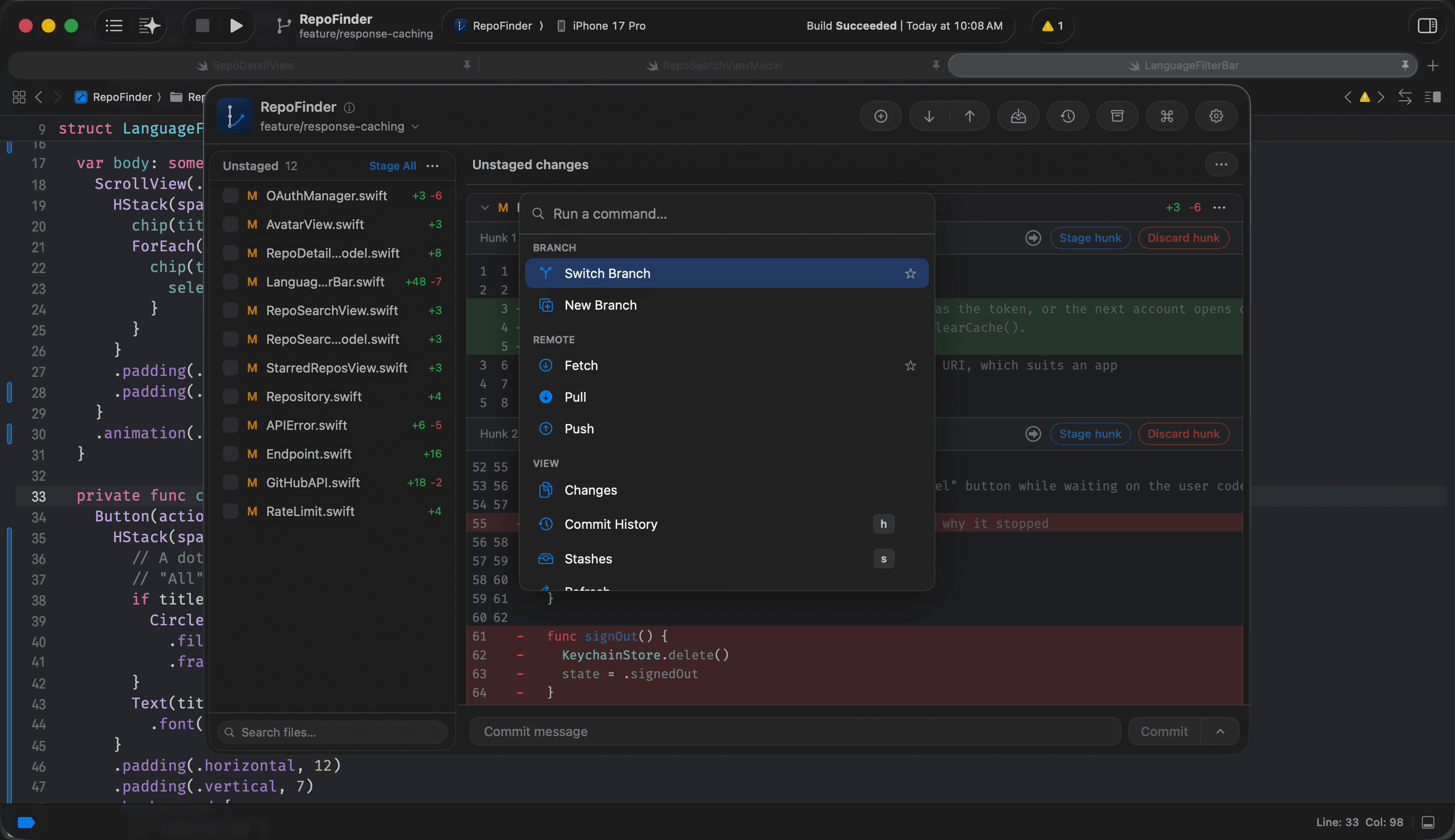
Task: Focus the Search files field
Action: coord(333,732)
